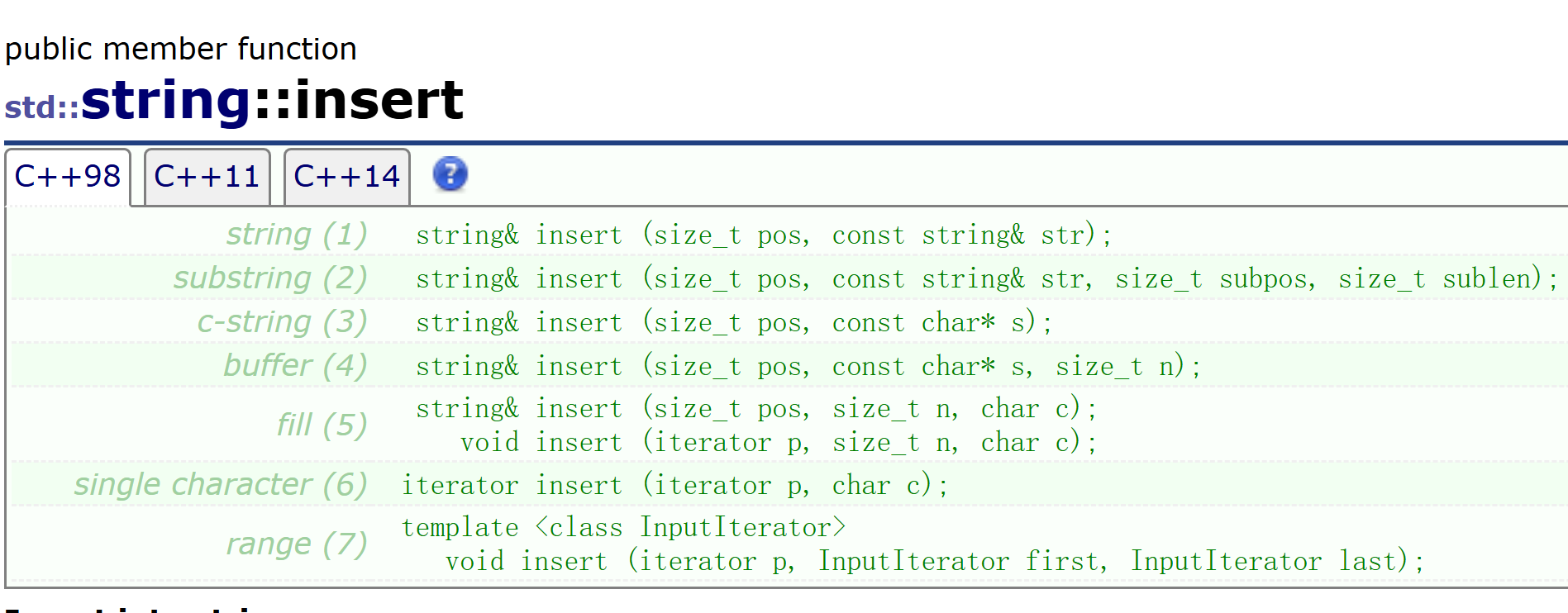The height and width of the screenshot is (613, 1568).
Task: Switch to the C++11 tab
Action: pos(207,177)
